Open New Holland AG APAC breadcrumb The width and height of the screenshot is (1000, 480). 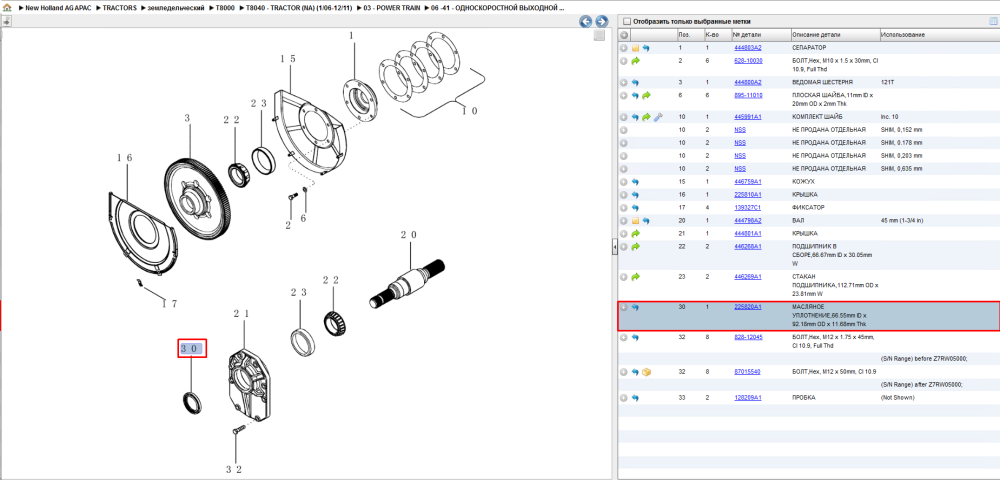pyautogui.click(x=57, y=8)
